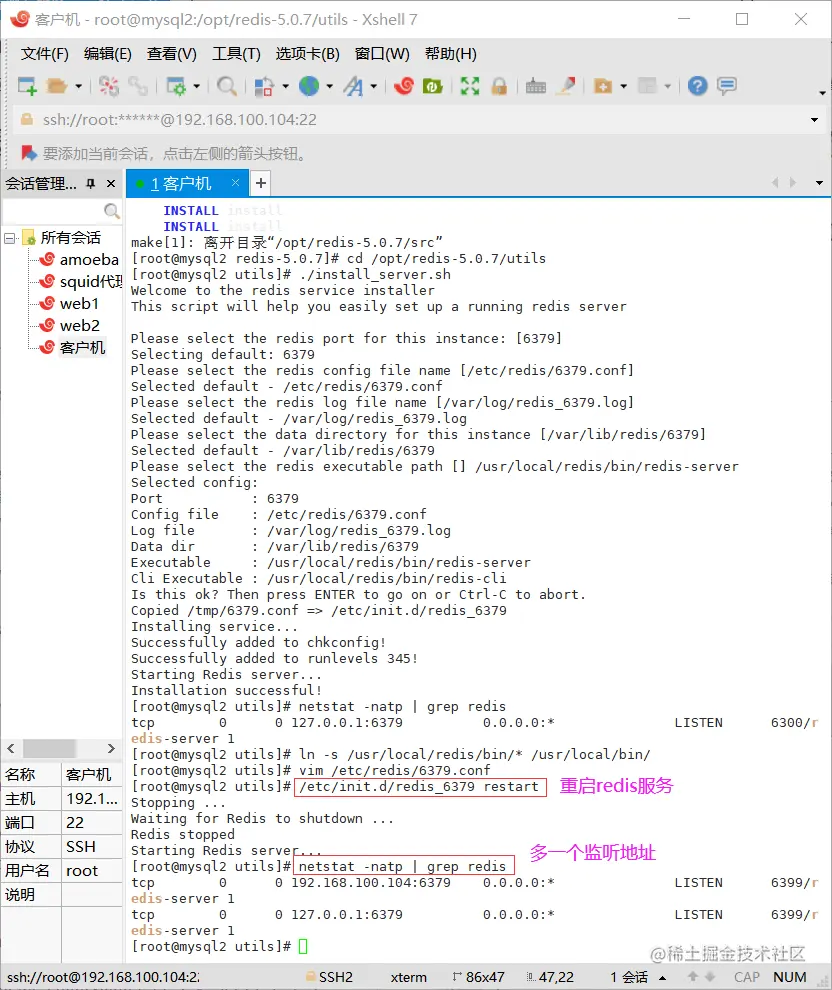Click the keyboard key-mapping icon
Screen dimensions: 832x990
(536, 86)
